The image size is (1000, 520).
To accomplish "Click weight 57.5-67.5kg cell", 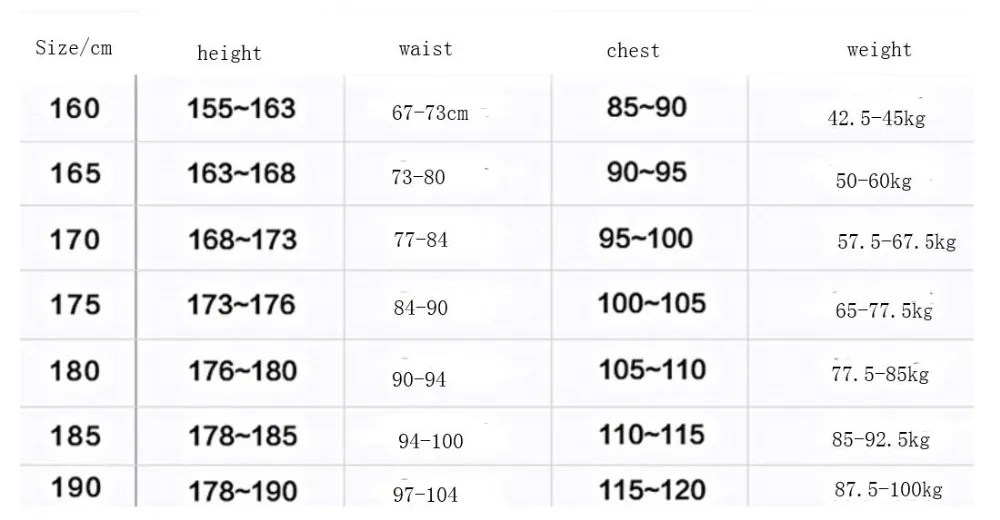I will click(x=897, y=242).
